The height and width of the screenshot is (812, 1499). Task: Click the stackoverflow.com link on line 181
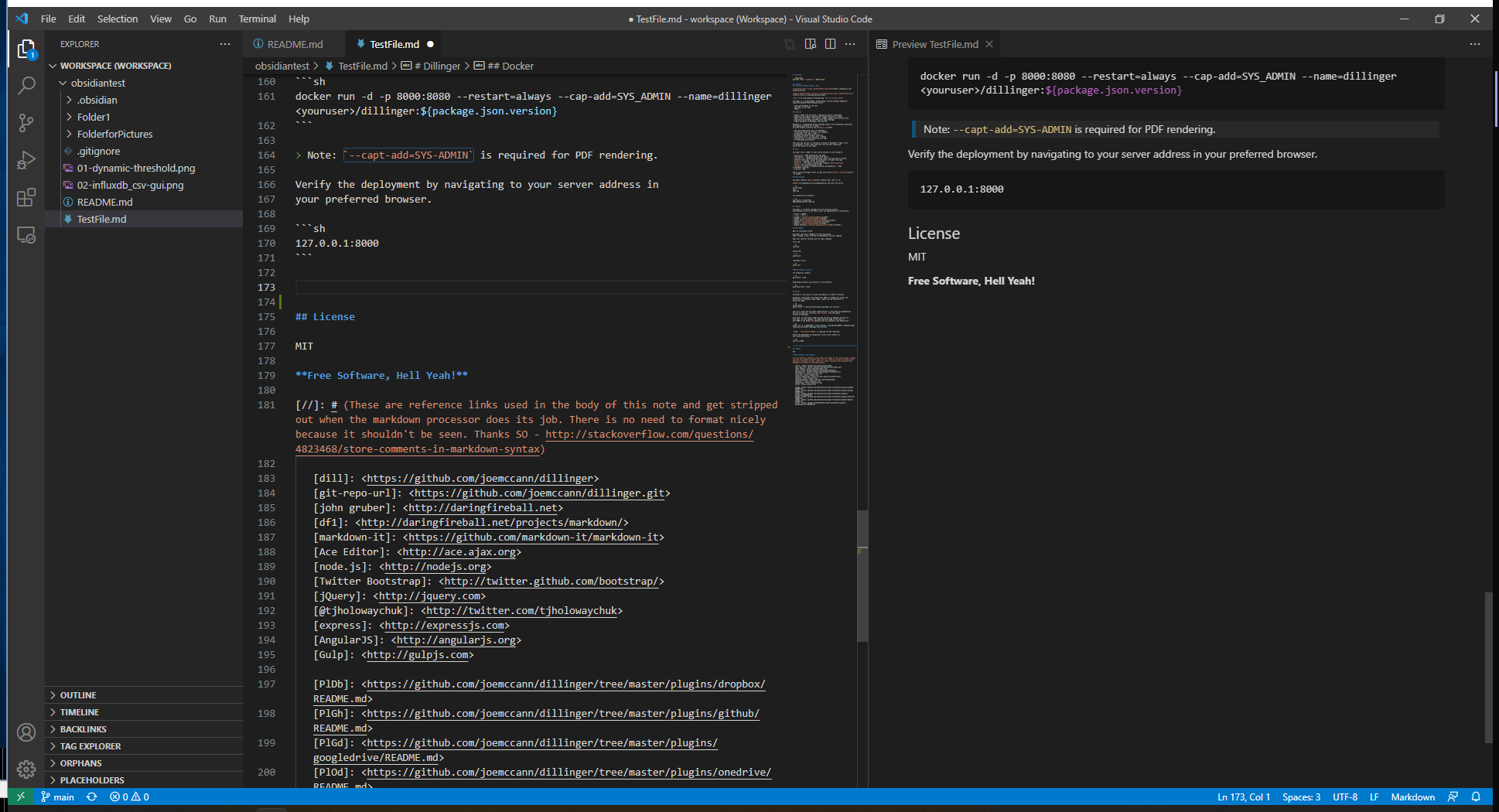pos(649,435)
